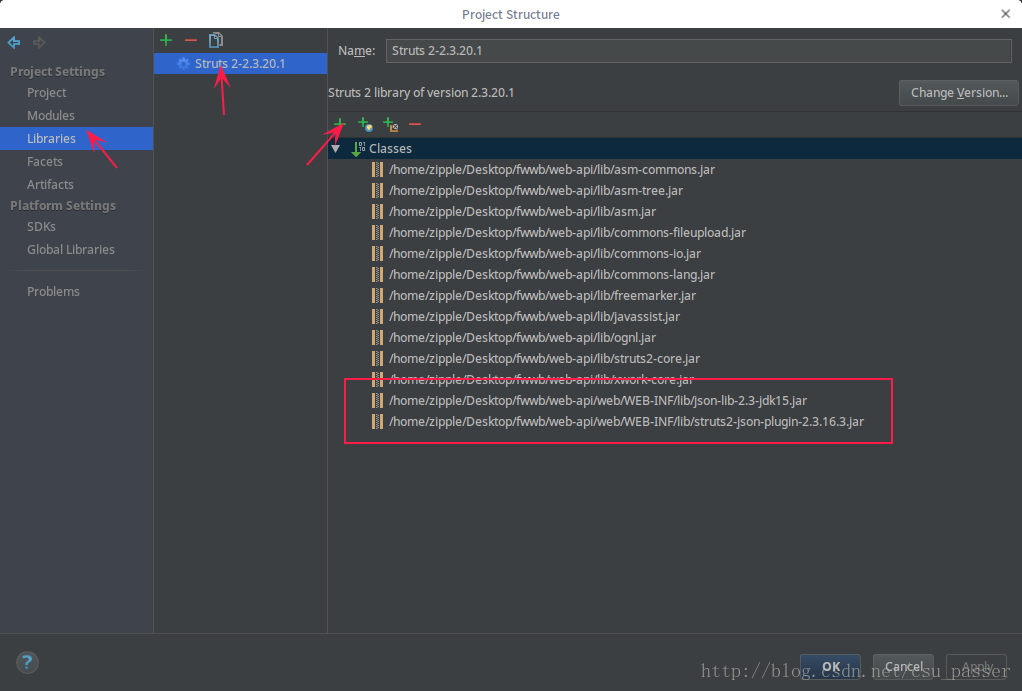1022x691 pixels.
Task: Select the Struts 2-2.3.20.1 library entry
Action: pos(240,63)
